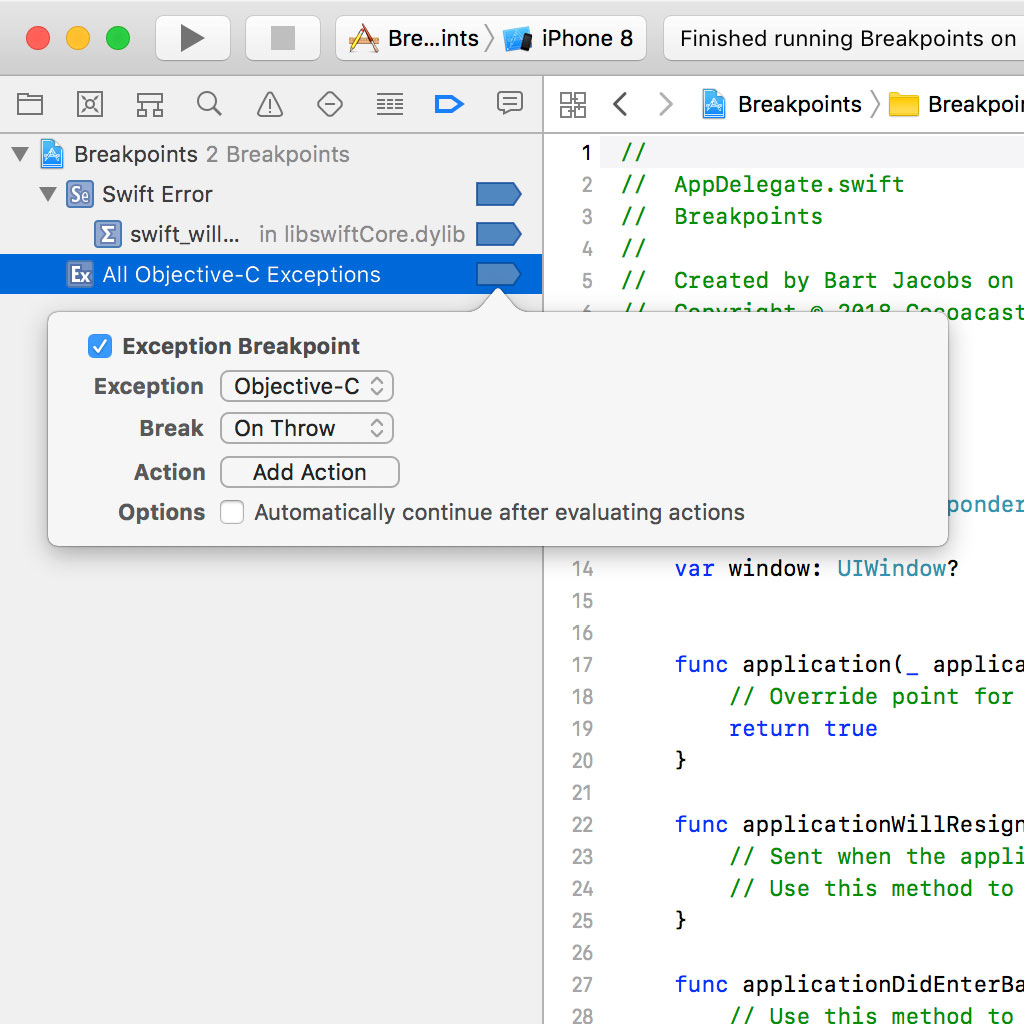Click Breakpoints in the editor jump bar

pyautogui.click(x=799, y=104)
